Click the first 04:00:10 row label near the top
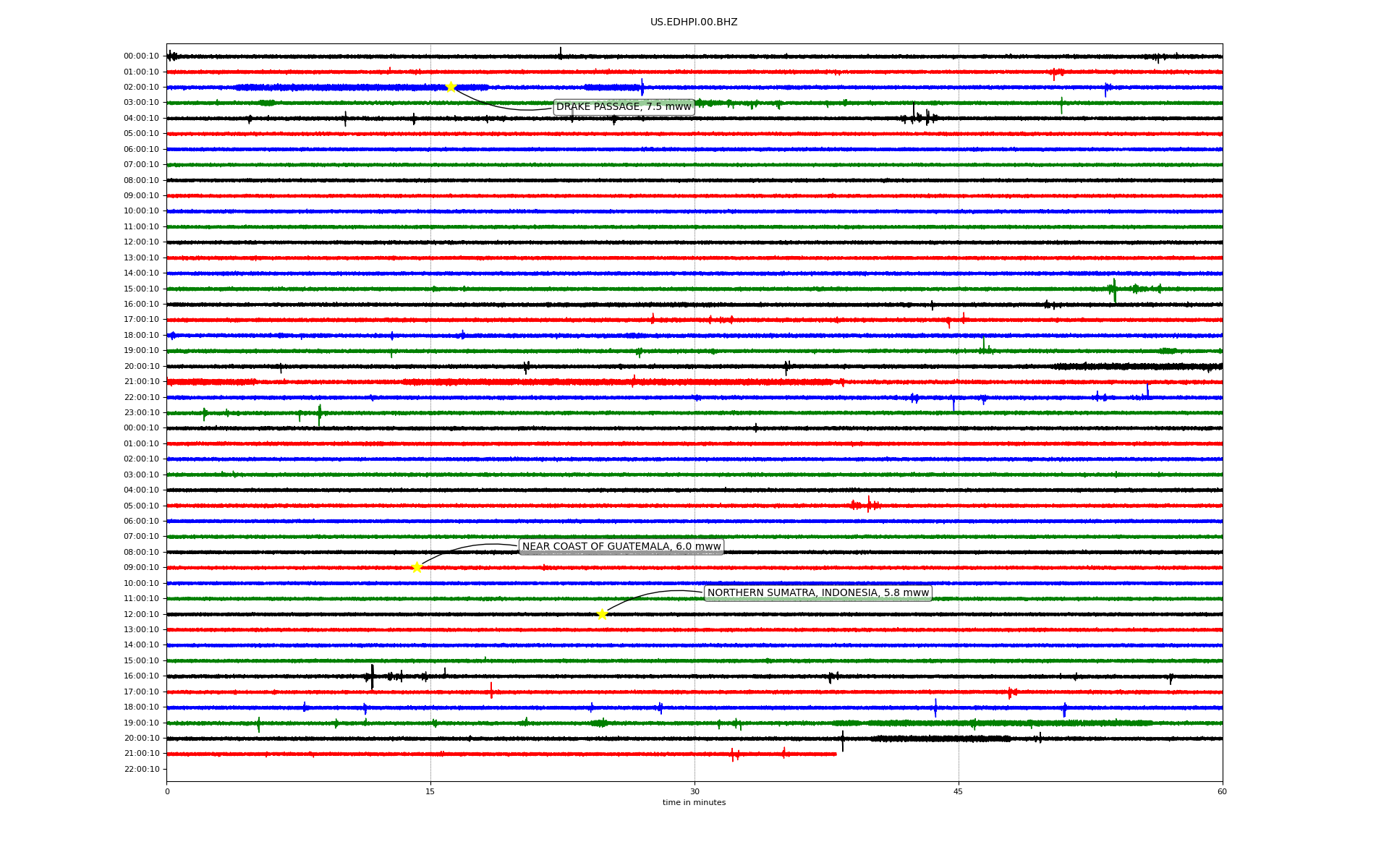Image resolution: width=1389 pixels, height=868 pixels. coord(141,119)
